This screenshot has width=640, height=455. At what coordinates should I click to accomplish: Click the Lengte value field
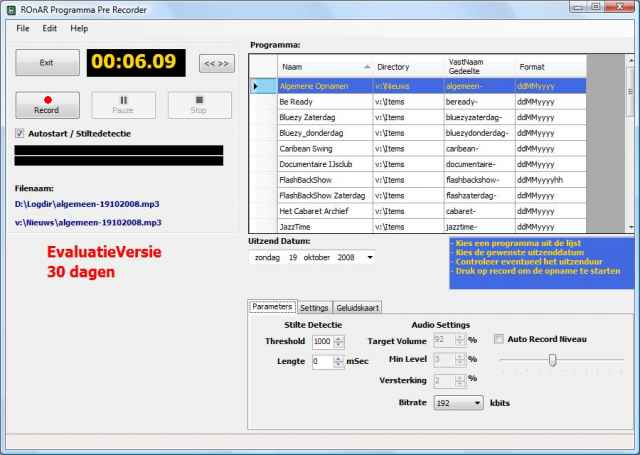click(322, 361)
